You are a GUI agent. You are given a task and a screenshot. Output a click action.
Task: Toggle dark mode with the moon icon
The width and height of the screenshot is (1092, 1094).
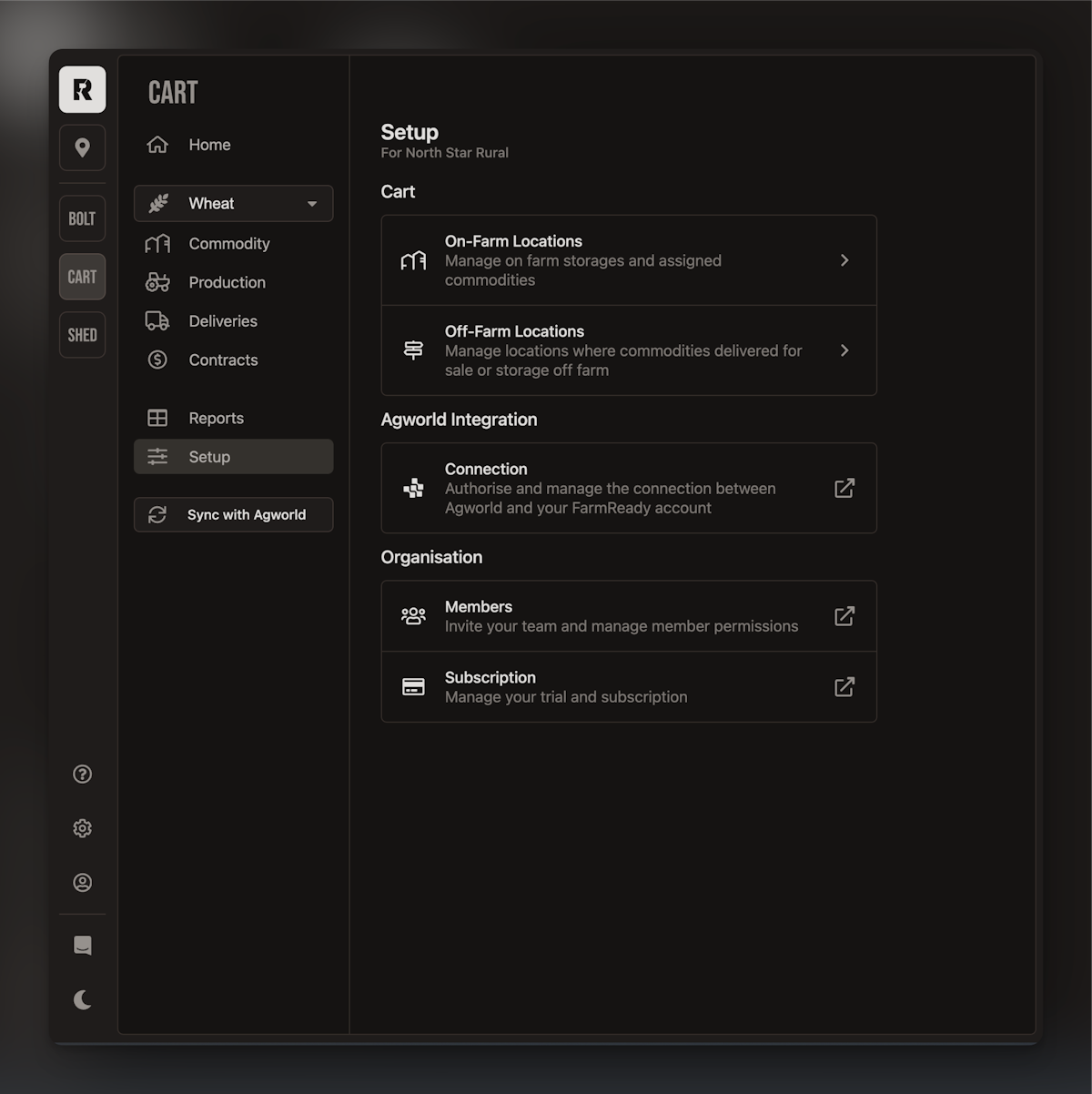point(82,1000)
